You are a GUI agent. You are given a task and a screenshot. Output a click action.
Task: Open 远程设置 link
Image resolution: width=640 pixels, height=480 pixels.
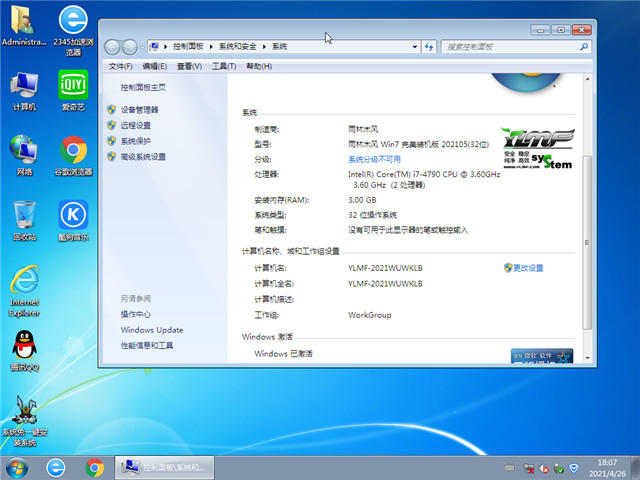136,125
